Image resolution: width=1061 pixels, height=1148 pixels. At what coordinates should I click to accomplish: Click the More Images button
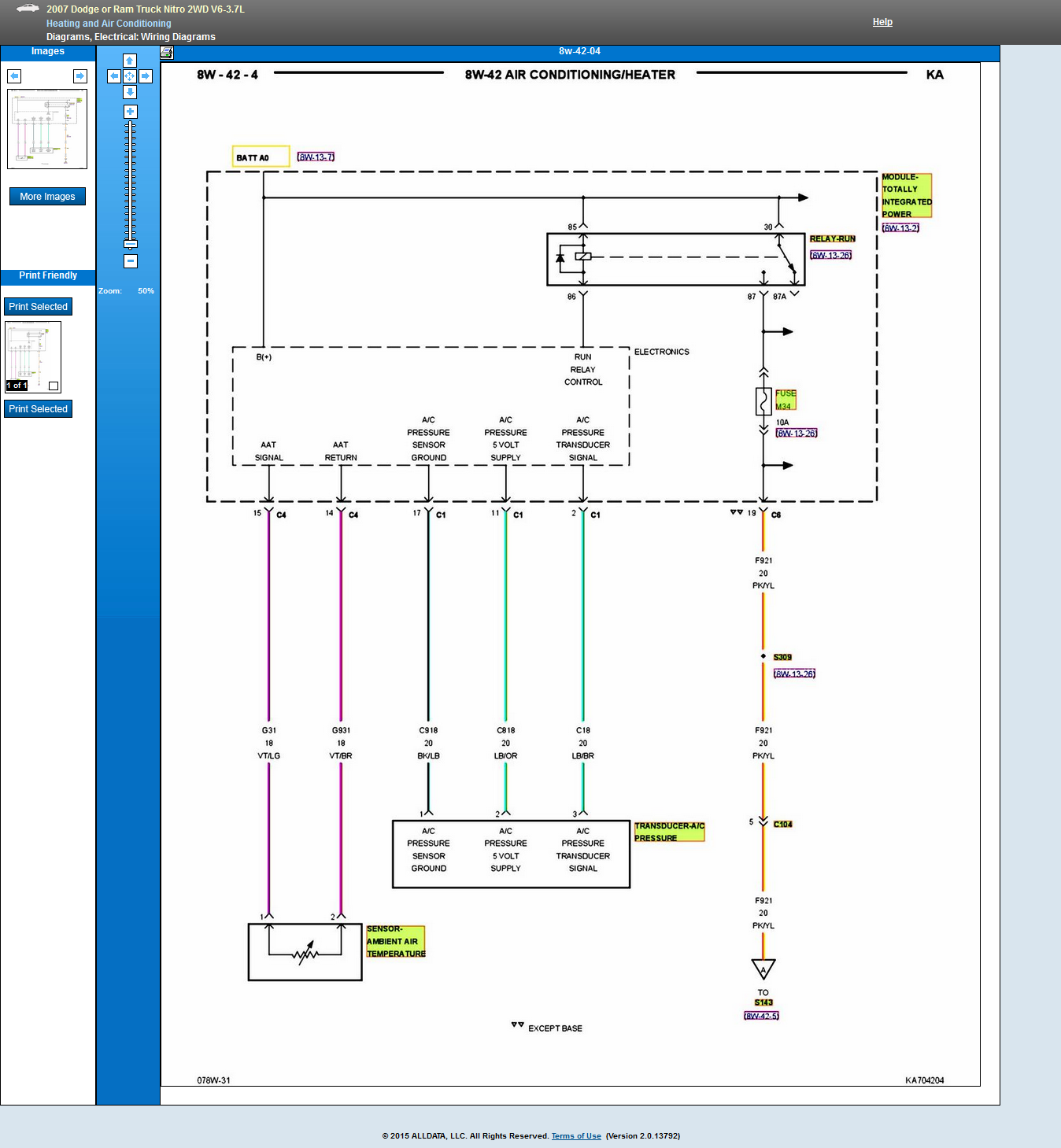(47, 197)
